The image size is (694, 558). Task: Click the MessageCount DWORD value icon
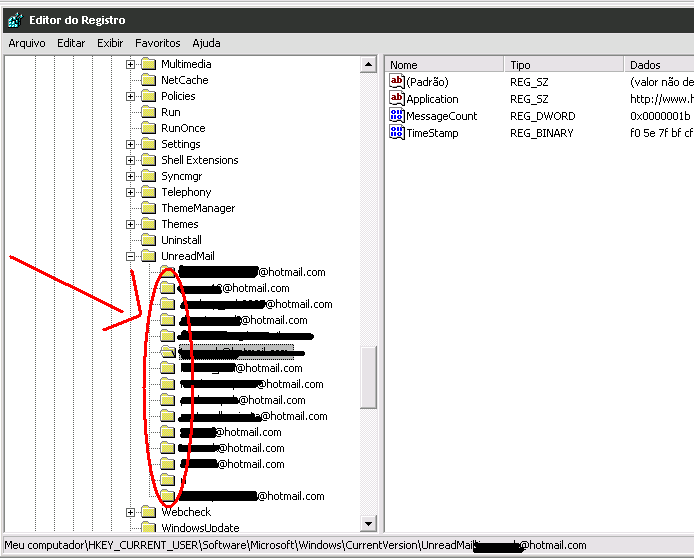pos(397,116)
